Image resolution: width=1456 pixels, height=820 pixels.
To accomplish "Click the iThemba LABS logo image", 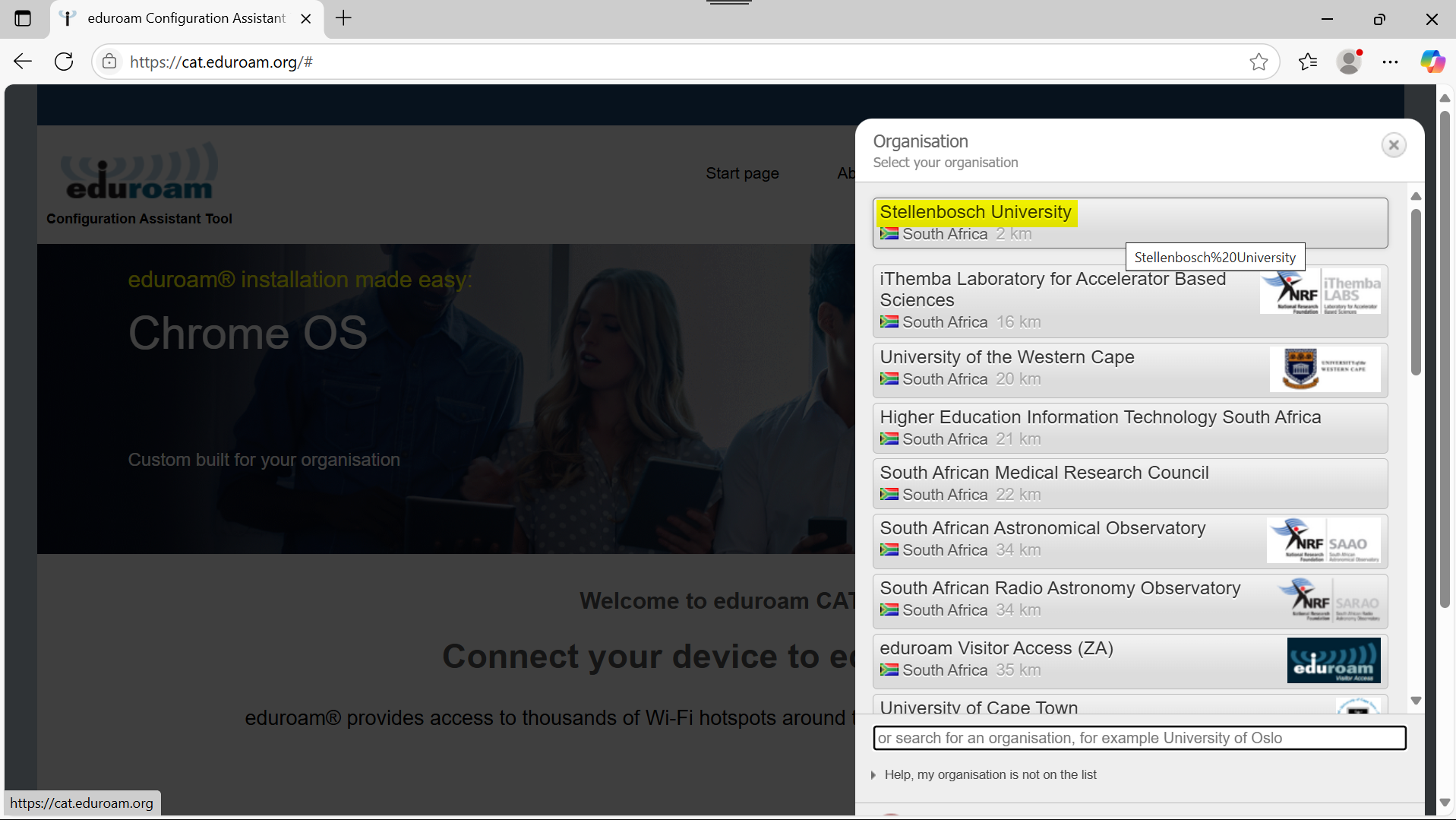I will tap(1320, 291).
